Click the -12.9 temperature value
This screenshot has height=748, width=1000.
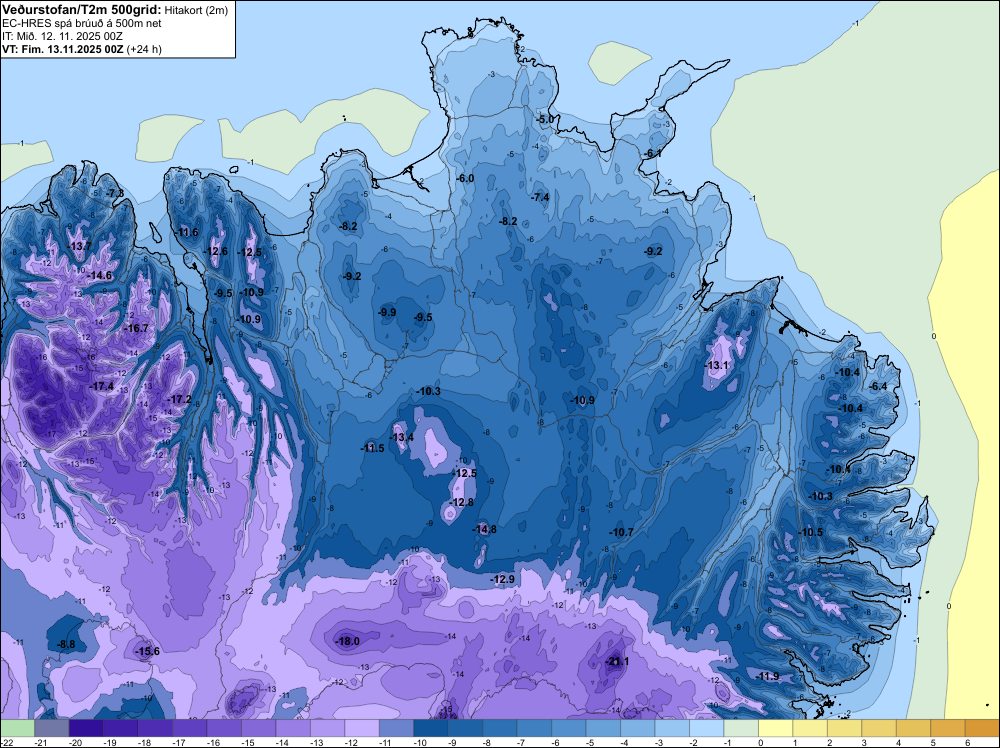[503, 579]
